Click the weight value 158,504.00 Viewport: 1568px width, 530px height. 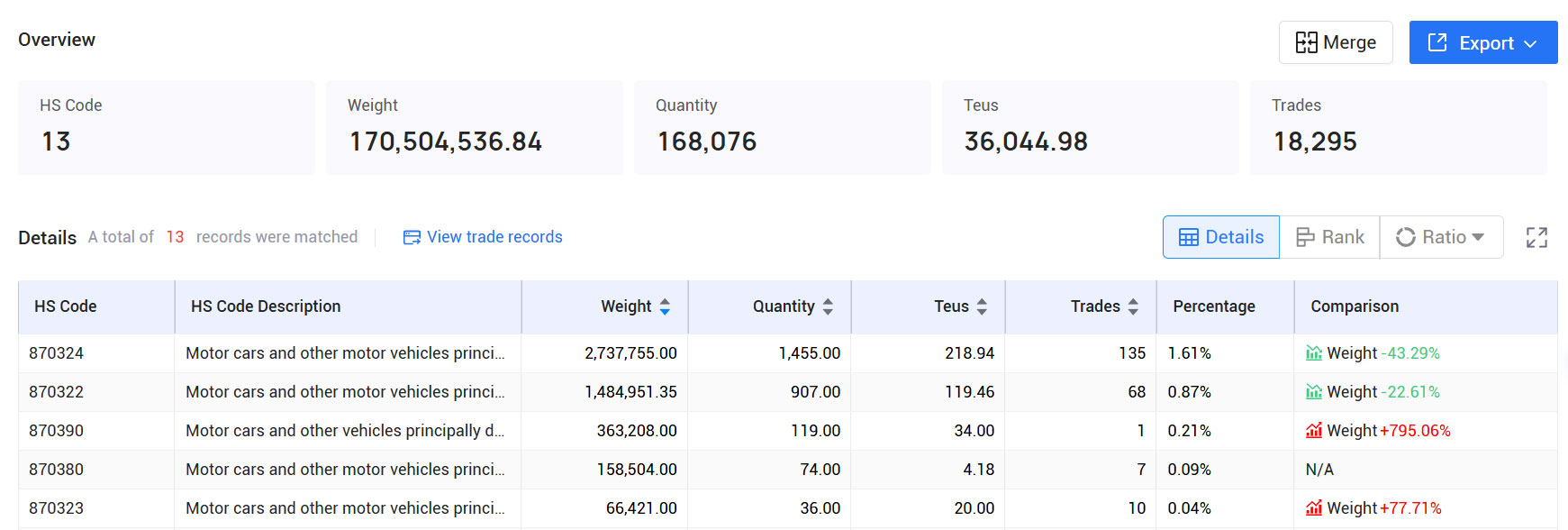[x=637, y=470]
